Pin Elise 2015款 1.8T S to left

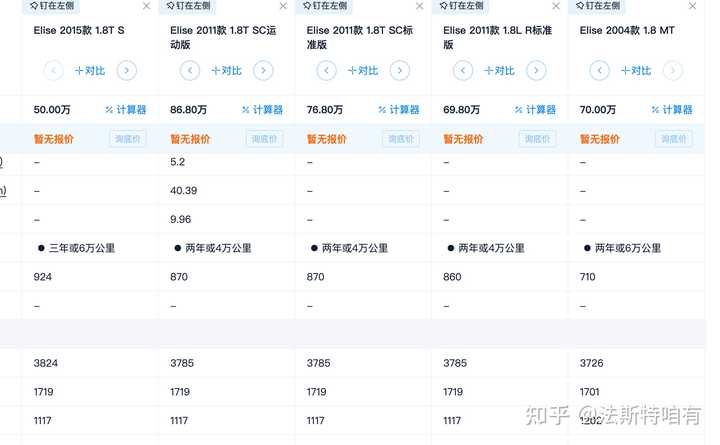click(51, 6)
